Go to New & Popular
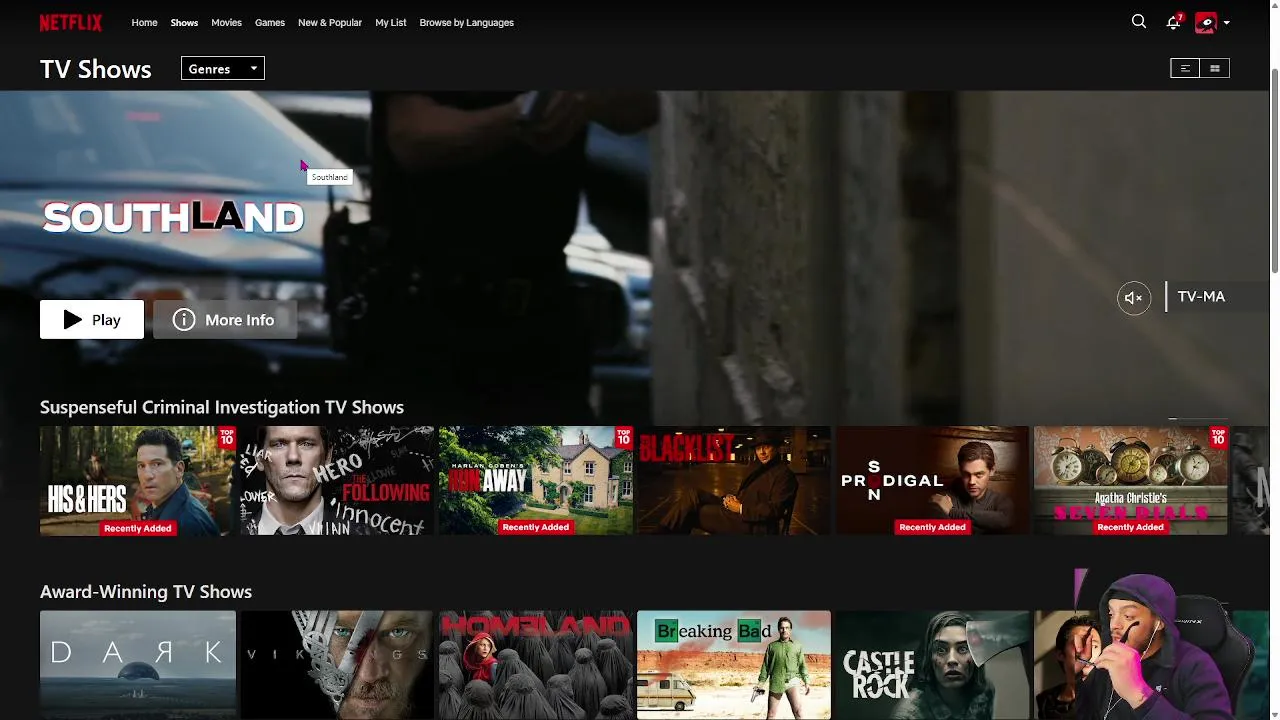The height and width of the screenshot is (720, 1280). coord(330,22)
